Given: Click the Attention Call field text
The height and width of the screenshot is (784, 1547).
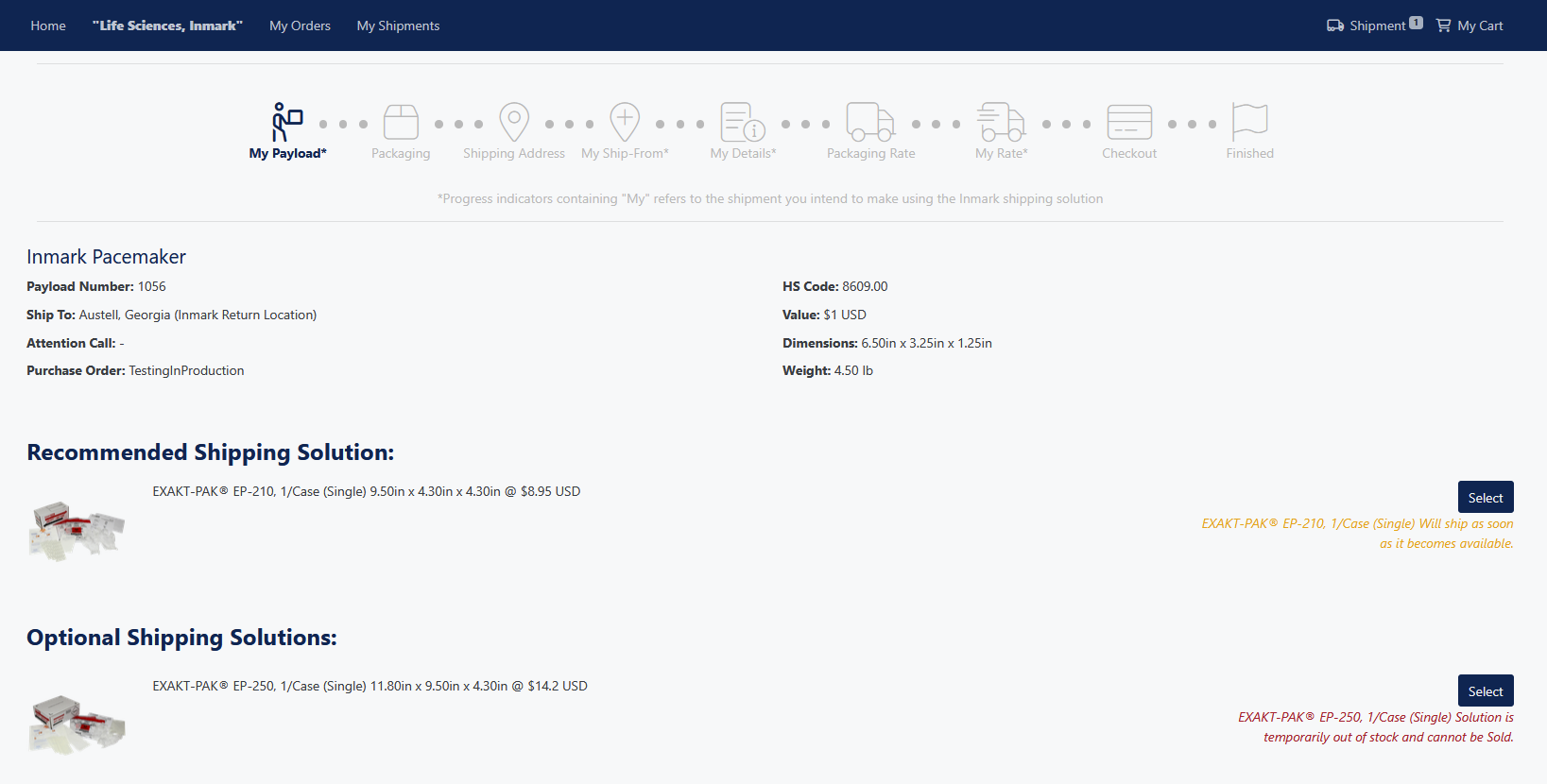Looking at the screenshot, I should (x=75, y=343).
